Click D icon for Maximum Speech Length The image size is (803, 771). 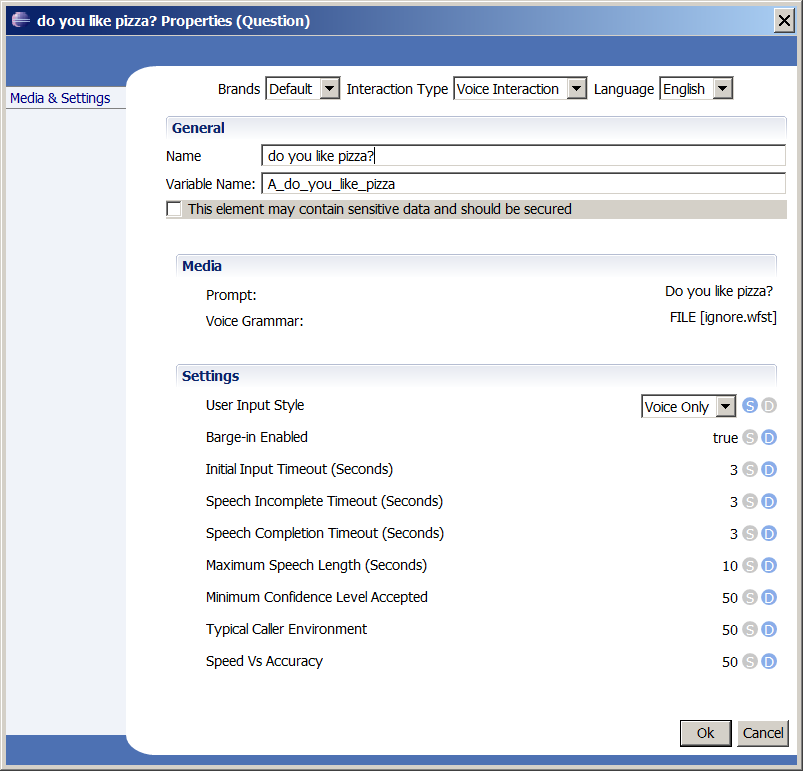point(769,566)
